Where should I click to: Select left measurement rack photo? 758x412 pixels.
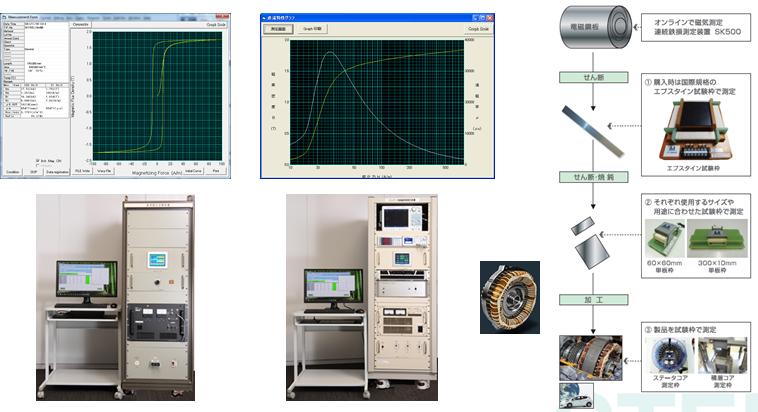click(116, 297)
